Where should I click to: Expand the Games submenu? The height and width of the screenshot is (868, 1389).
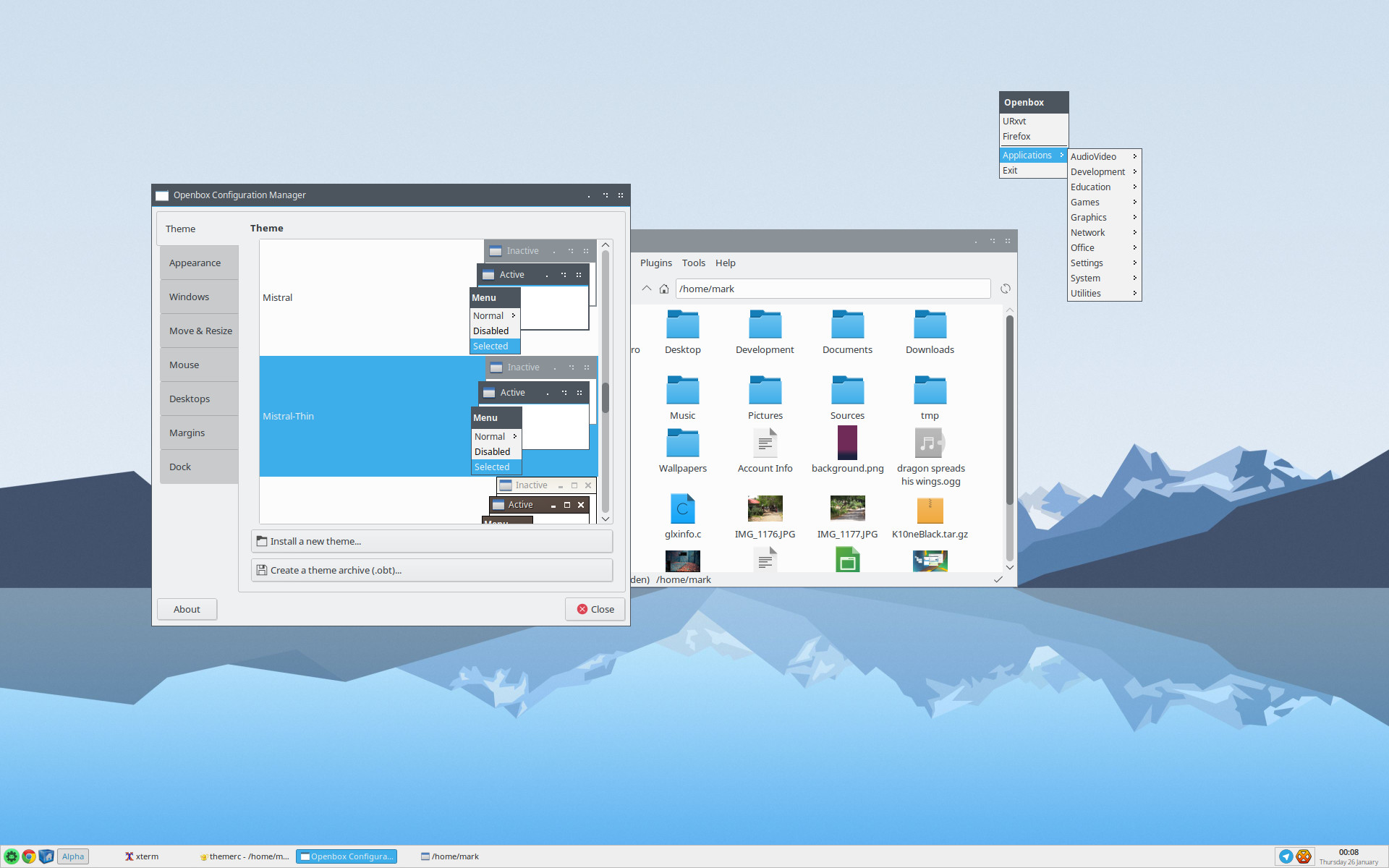tap(1104, 202)
